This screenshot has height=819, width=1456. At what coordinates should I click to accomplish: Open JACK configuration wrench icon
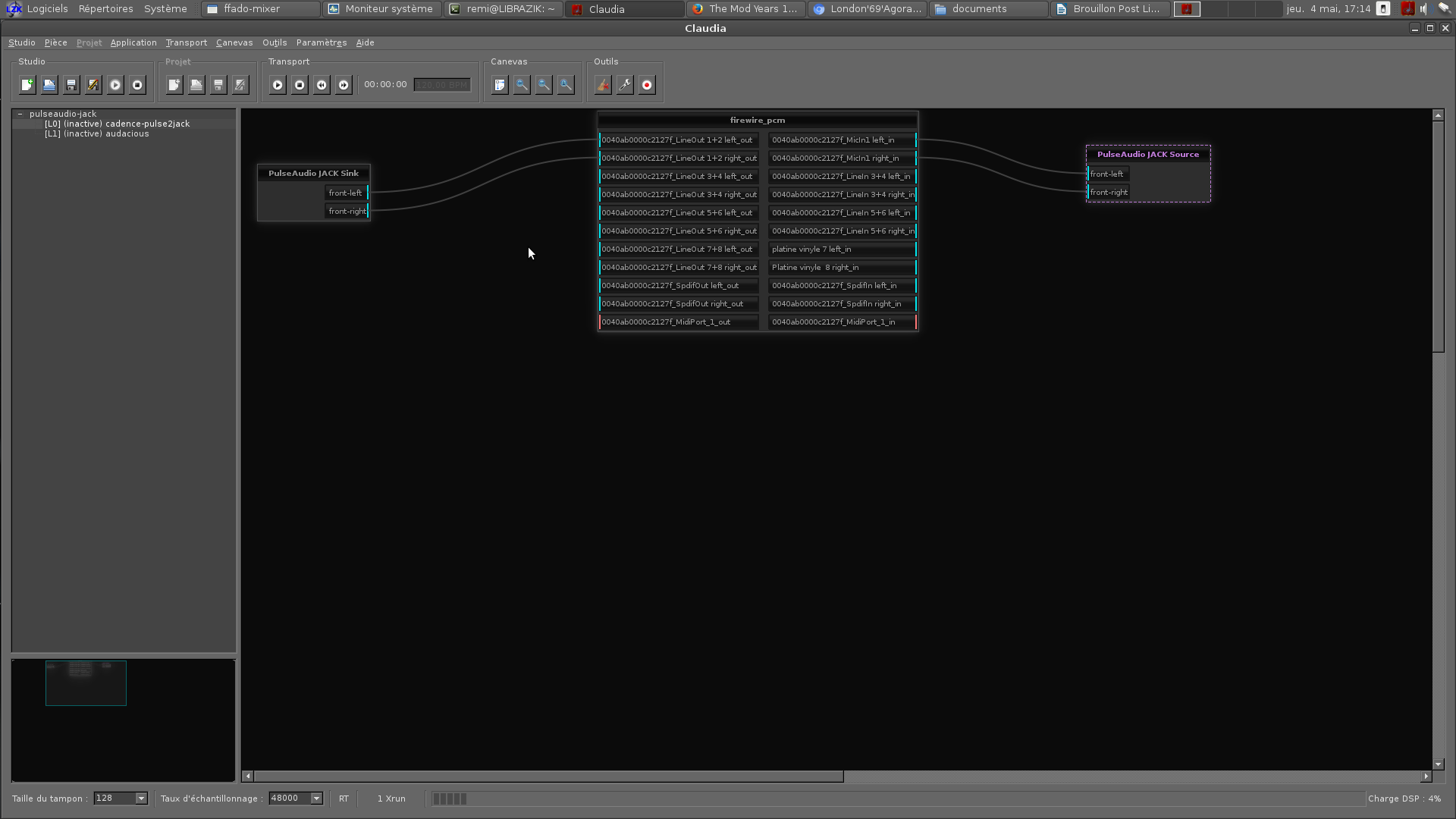point(625,85)
